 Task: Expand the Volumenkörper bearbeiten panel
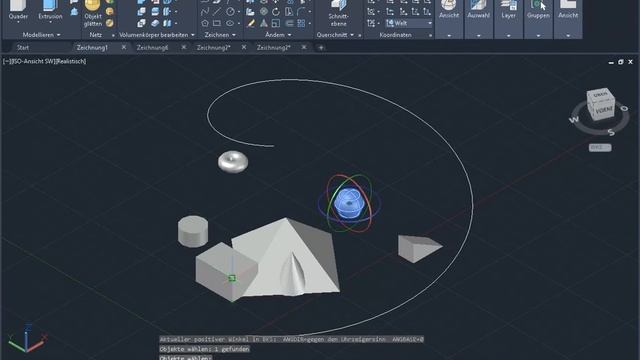pos(157,35)
